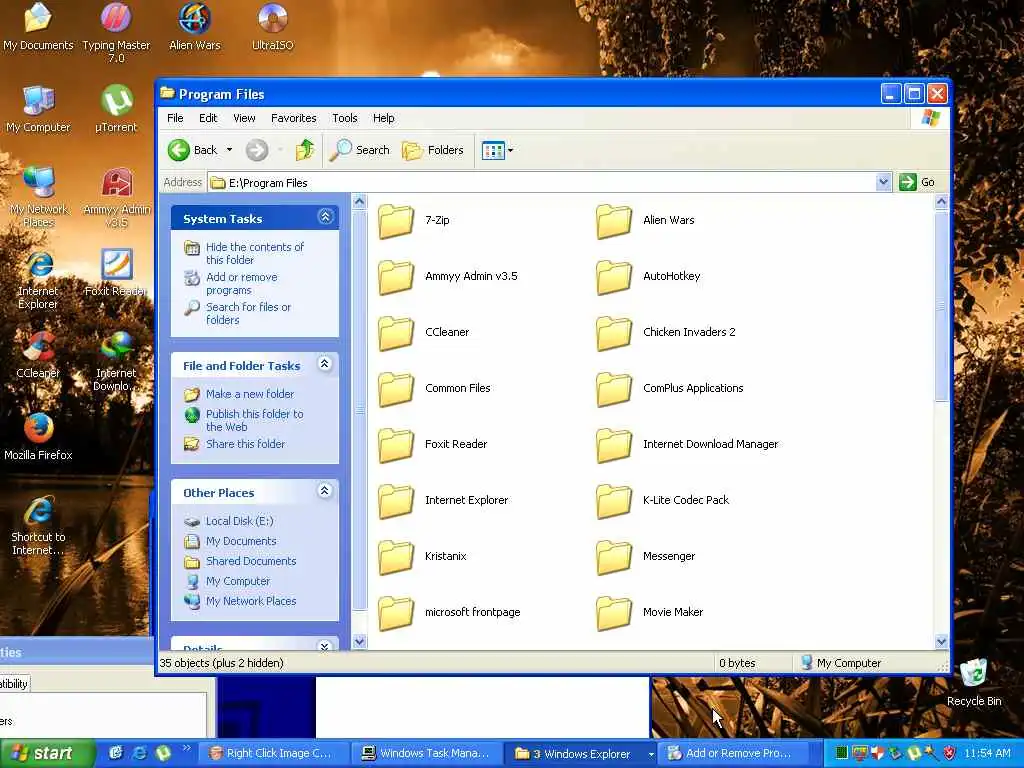
Task: Open the Windows Explorer taskbar group
Action: click(x=581, y=754)
